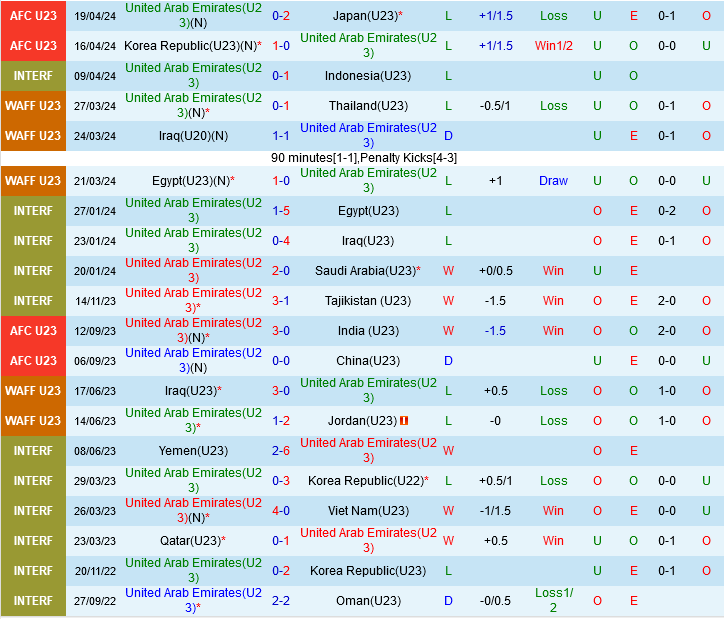Click the Win1/2 result on 16/04/24
The width and height of the screenshot is (724, 619).
click(554, 46)
